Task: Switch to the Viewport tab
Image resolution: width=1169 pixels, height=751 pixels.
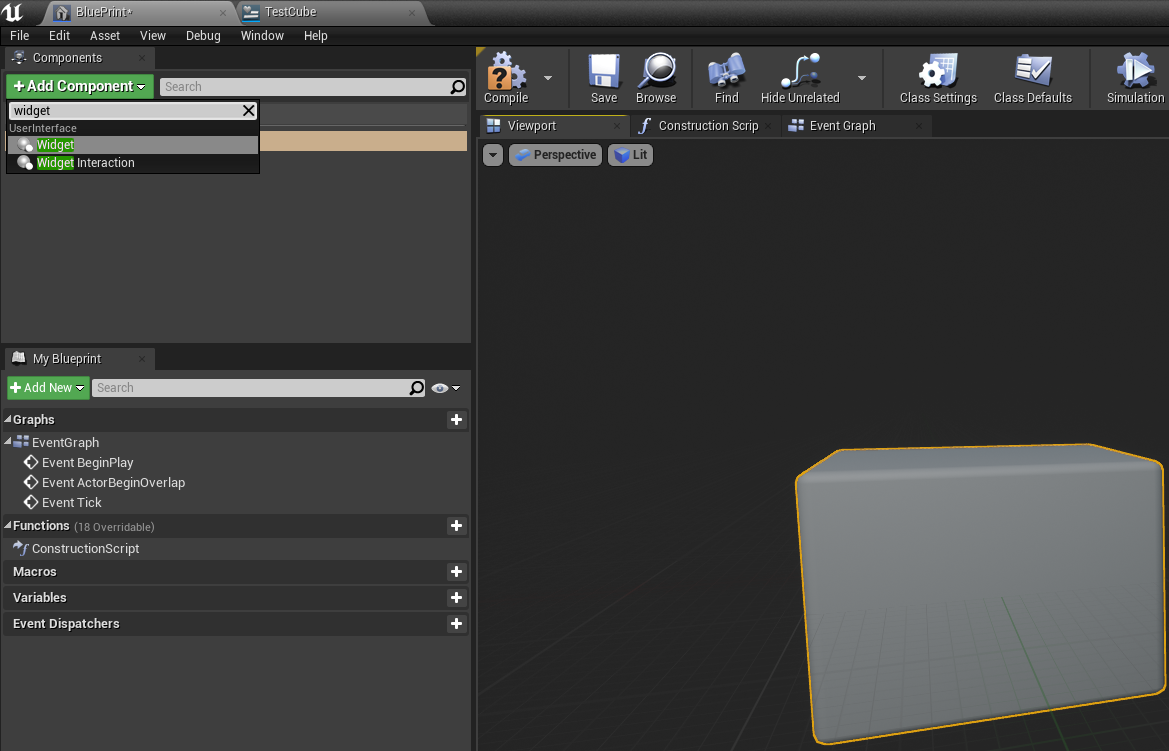Action: (x=555, y=126)
